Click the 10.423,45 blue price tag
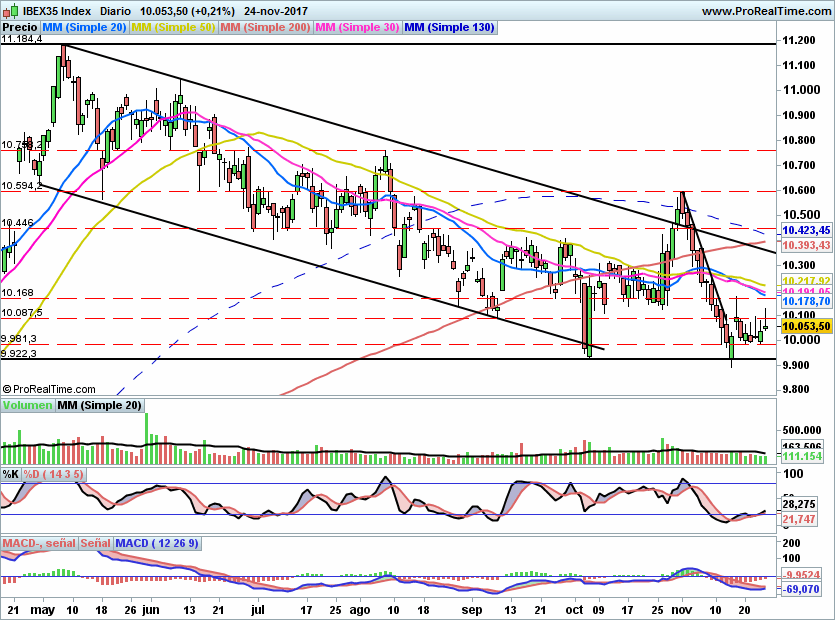Image resolution: width=835 pixels, height=620 pixels. point(806,230)
